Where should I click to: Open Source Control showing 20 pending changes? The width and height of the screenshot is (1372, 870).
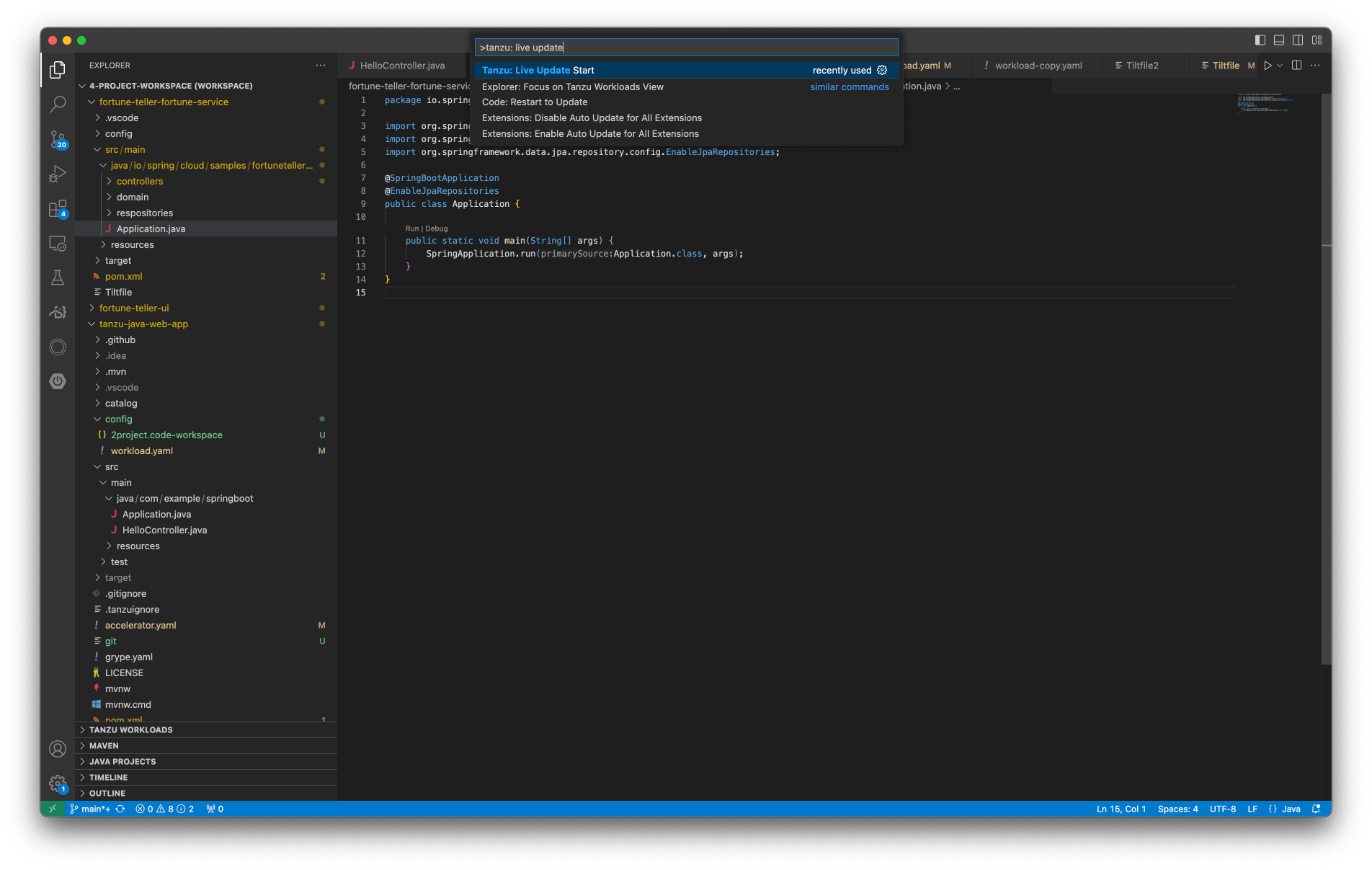click(x=58, y=139)
